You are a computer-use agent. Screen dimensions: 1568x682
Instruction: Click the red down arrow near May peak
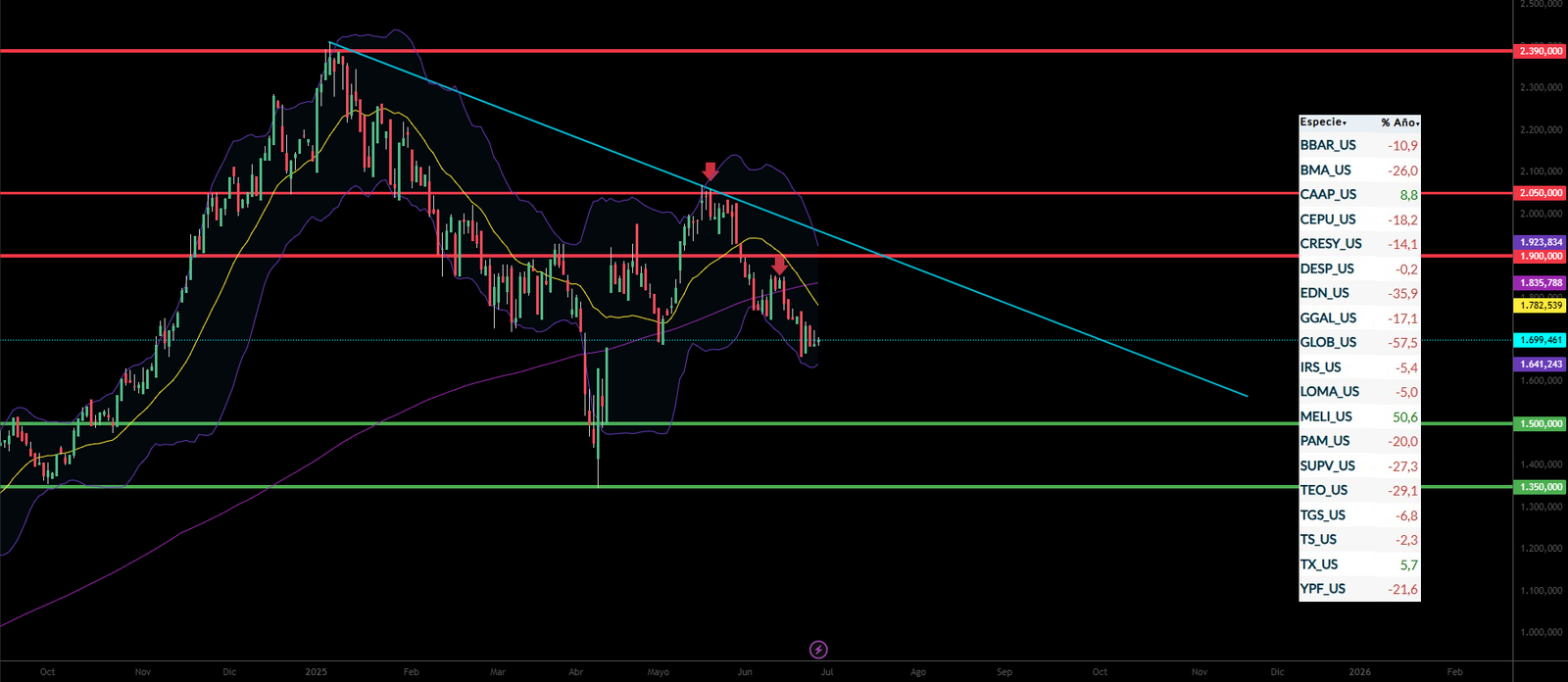click(x=710, y=171)
